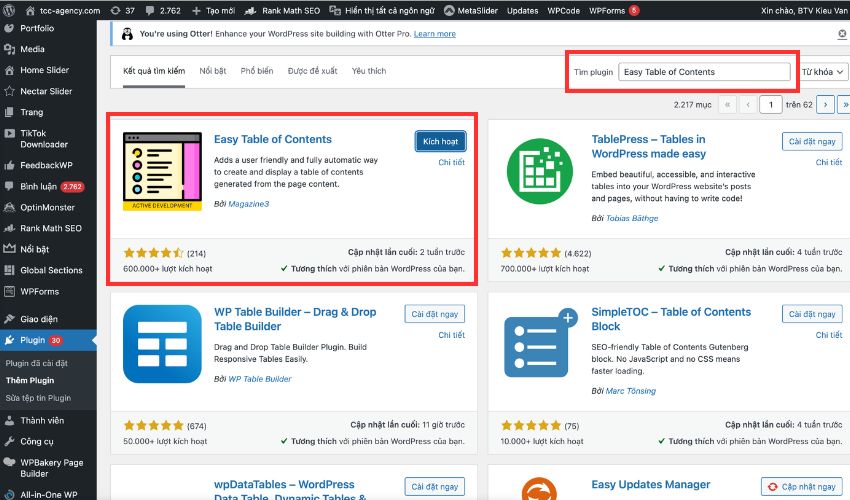Open Thêm Plugin submenu
850x500 pixels.
click(30, 381)
